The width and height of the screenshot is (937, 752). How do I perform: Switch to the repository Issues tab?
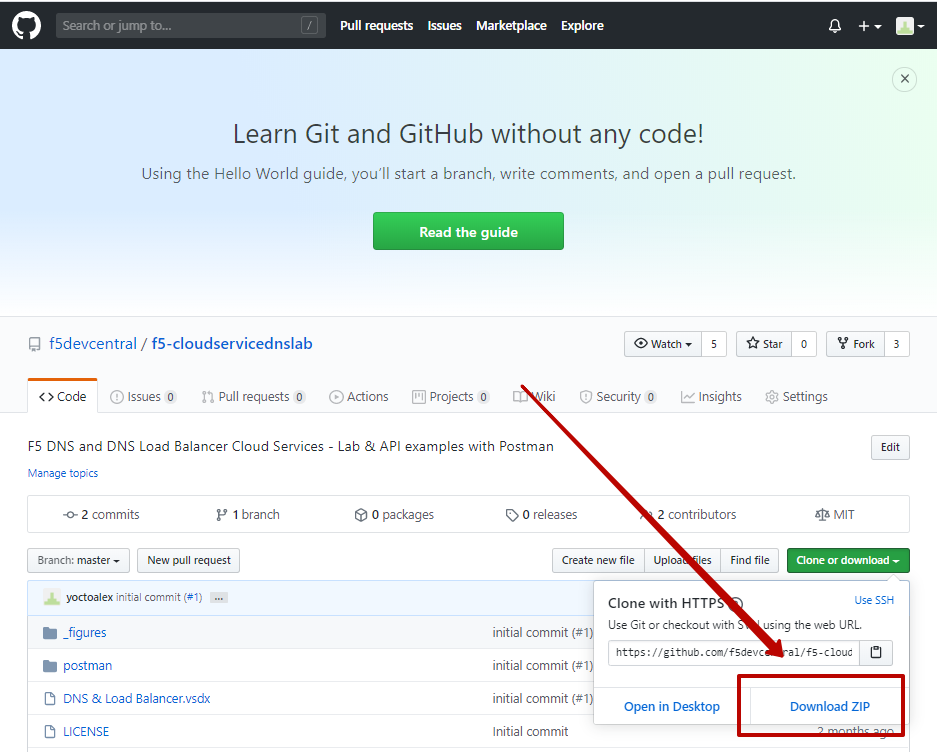(x=143, y=396)
